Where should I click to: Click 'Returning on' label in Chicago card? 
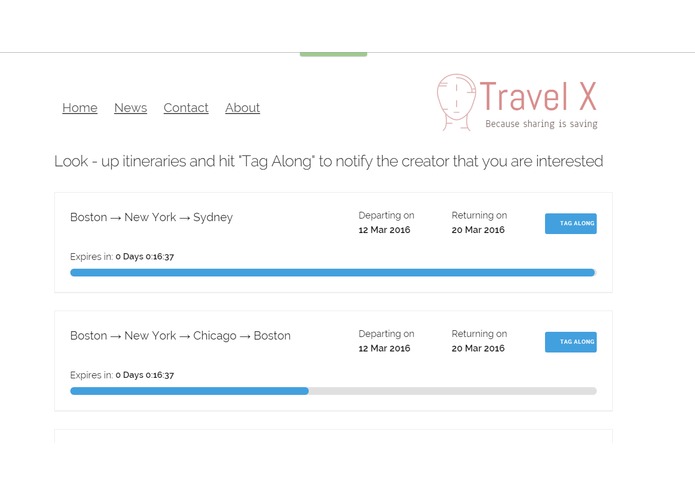click(x=479, y=334)
